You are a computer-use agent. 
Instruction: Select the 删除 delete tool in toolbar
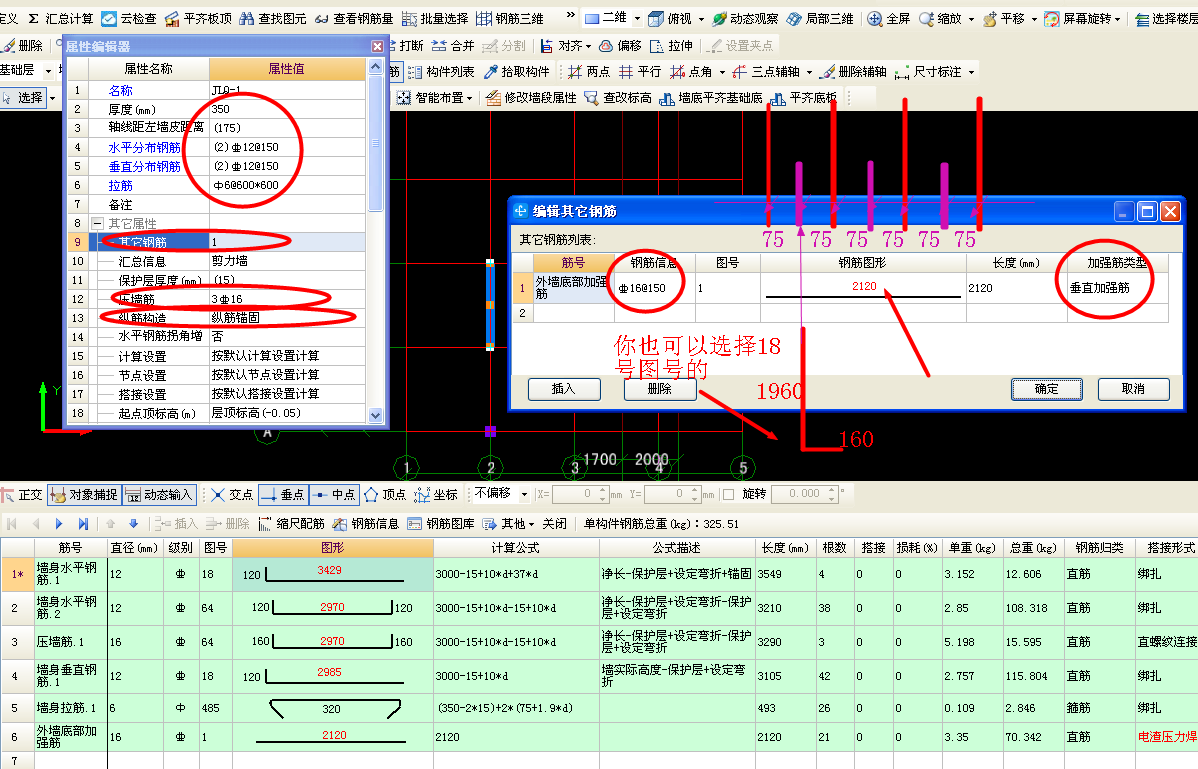pos(23,46)
